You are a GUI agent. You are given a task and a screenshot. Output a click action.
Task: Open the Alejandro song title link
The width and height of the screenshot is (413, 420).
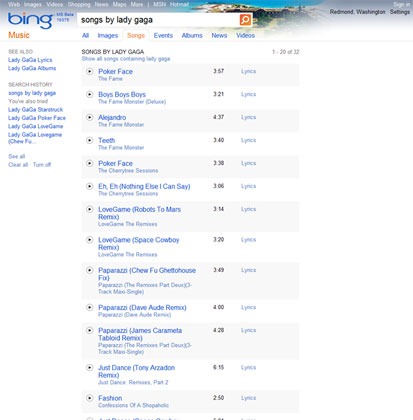[x=112, y=117]
